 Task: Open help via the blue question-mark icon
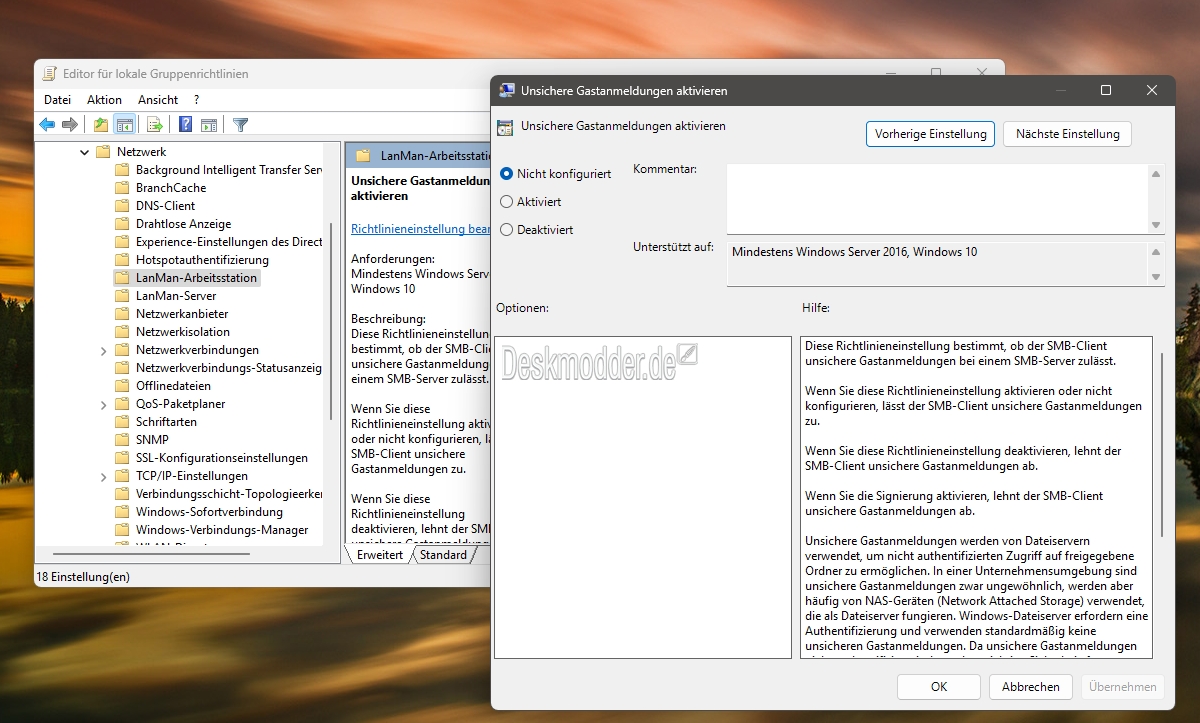186,125
